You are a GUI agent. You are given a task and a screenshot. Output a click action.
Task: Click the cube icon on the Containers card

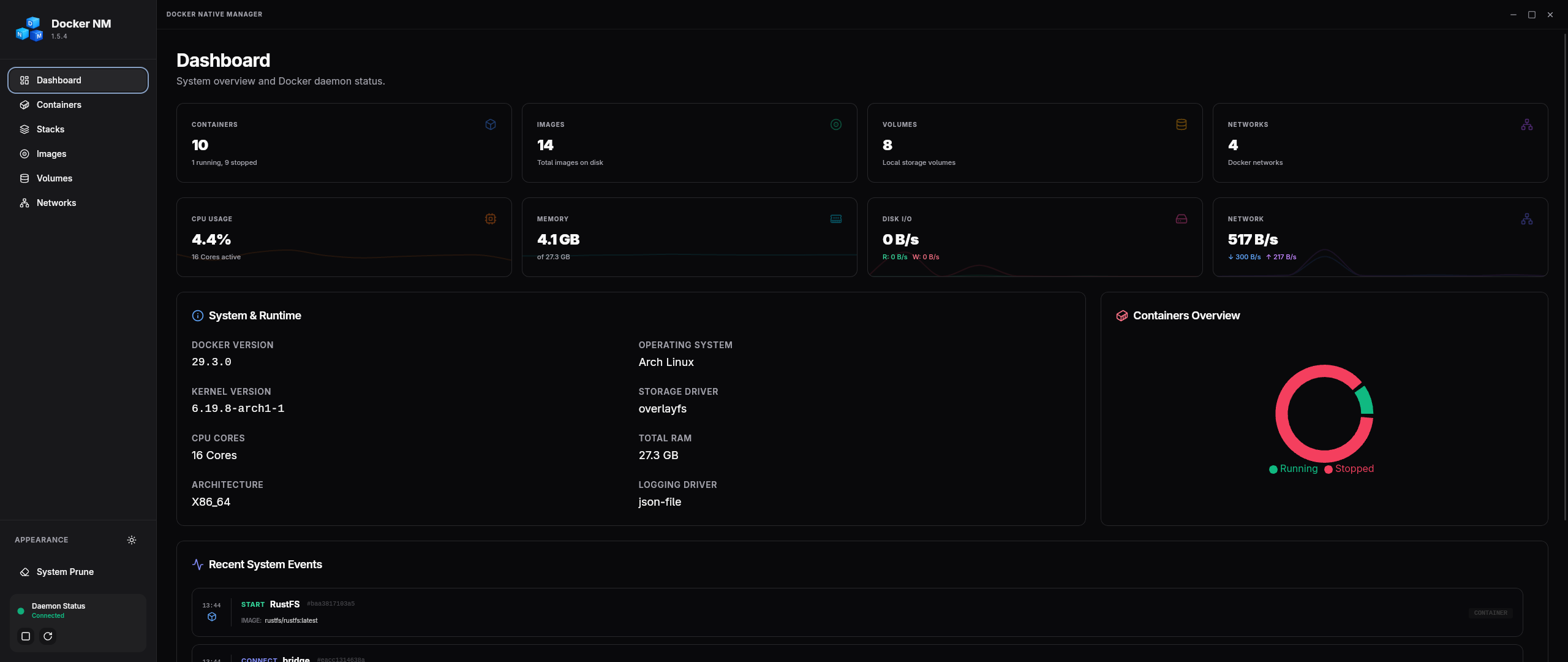pos(491,124)
